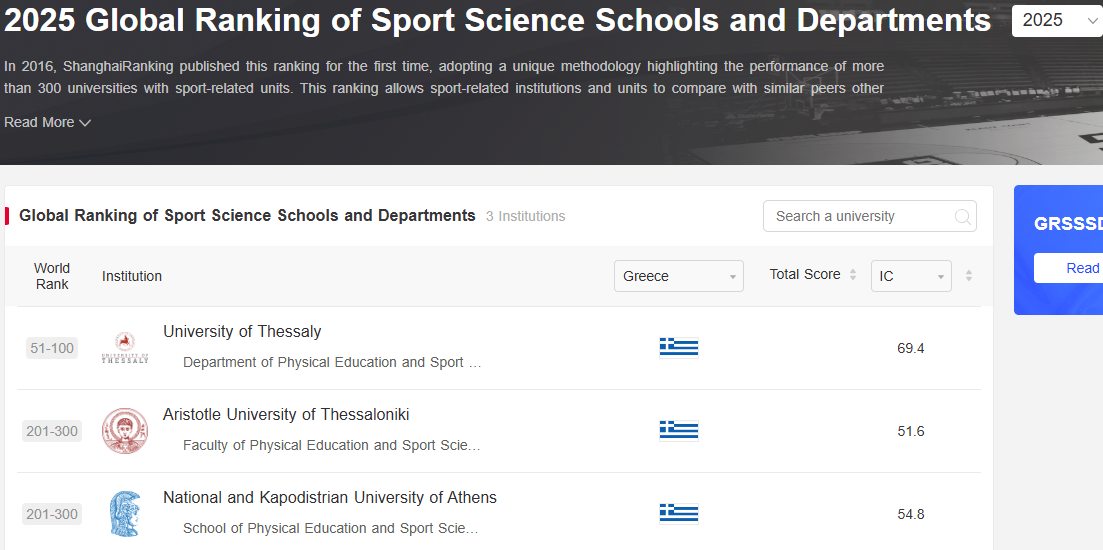
Task: Click the University of Thessaly logo
Action: coord(125,348)
